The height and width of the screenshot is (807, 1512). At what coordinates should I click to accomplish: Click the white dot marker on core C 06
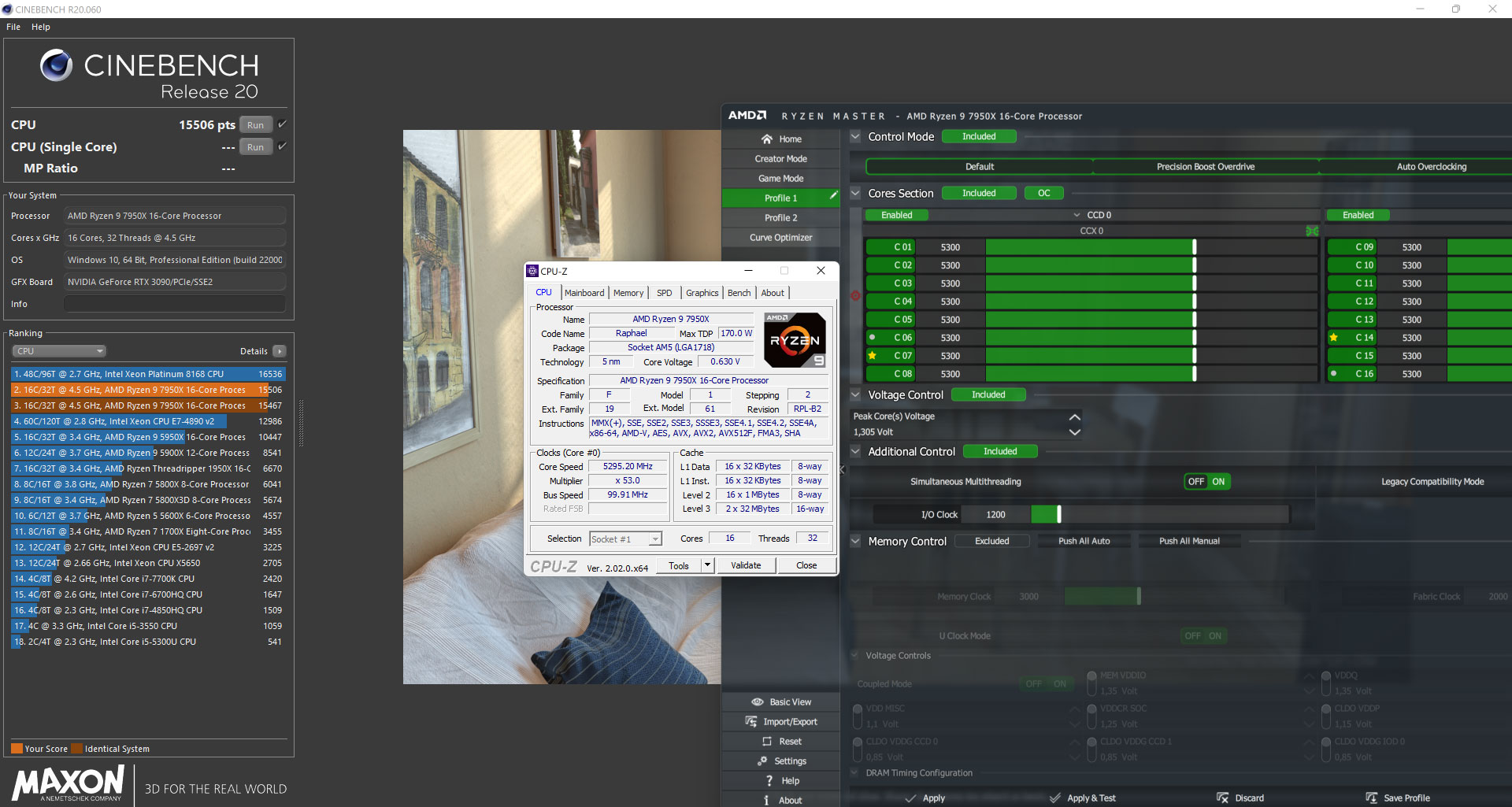coord(873,337)
